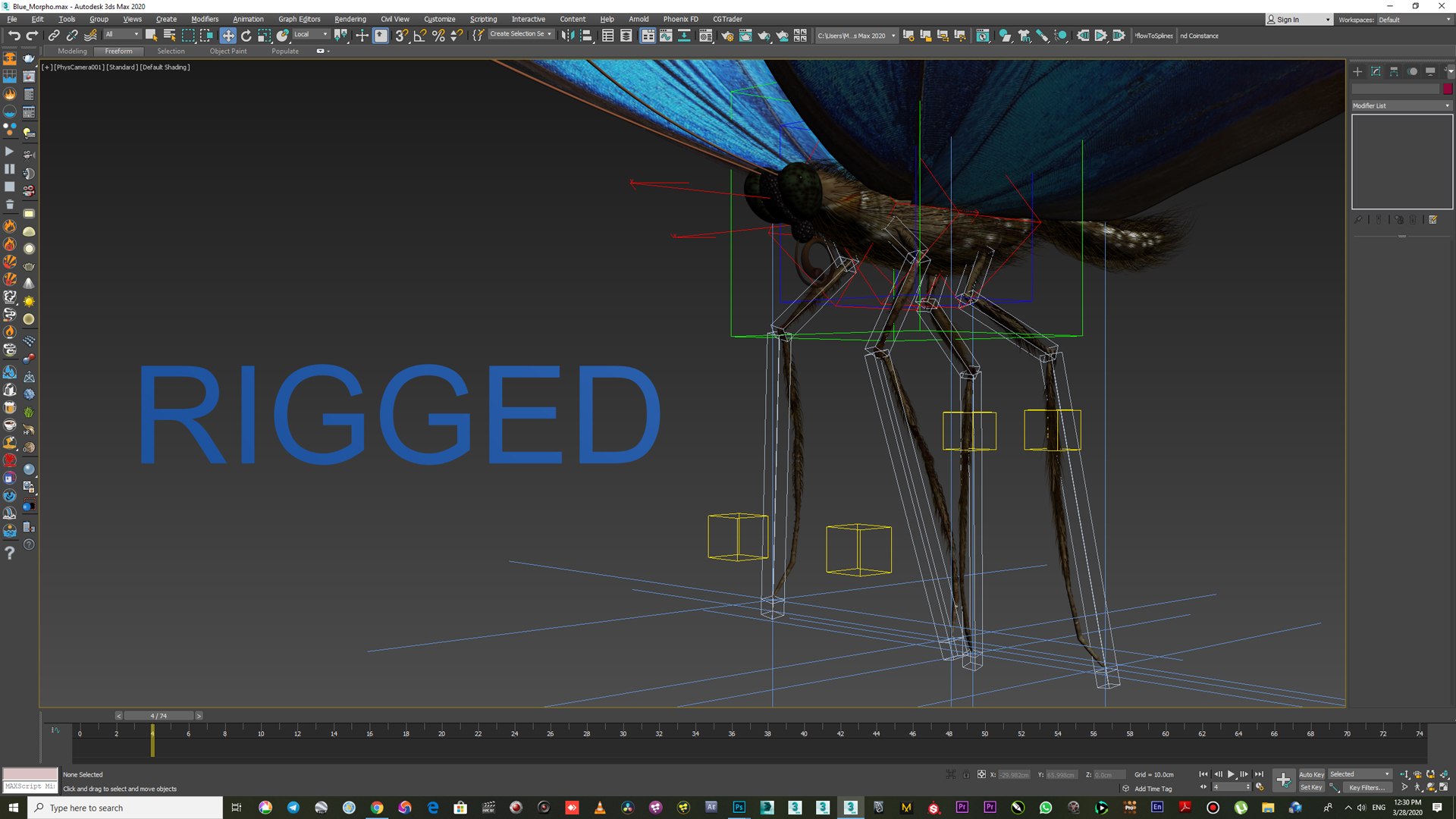Open Select by Name list icon
1456x819 pixels.
(x=169, y=36)
